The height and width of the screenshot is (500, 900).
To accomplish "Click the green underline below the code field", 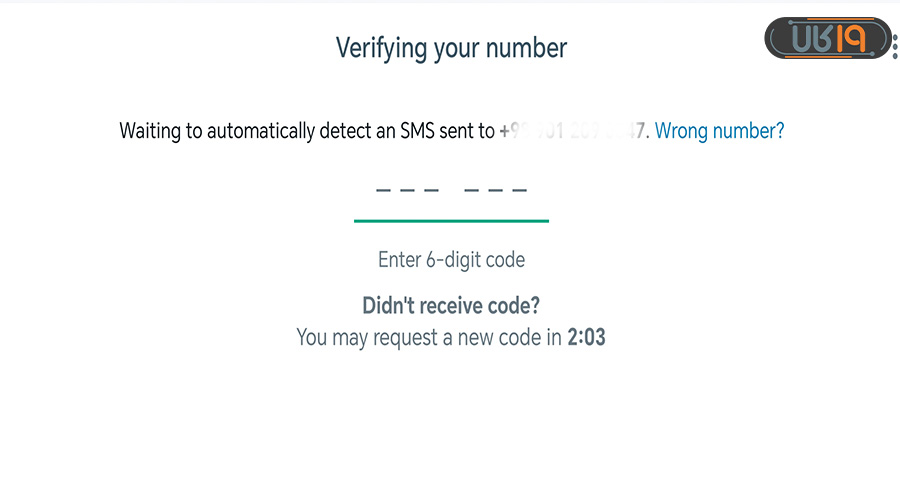I will tap(451, 220).
